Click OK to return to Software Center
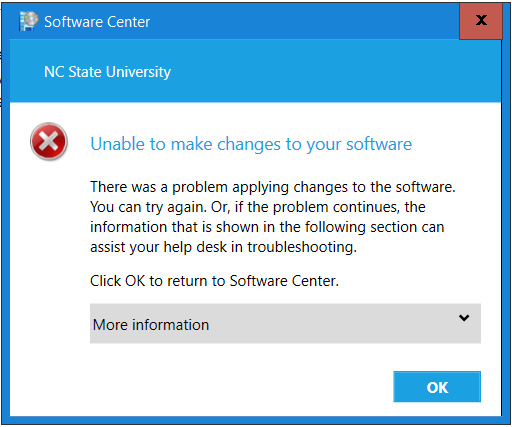The height and width of the screenshot is (427, 512). pyautogui.click(x=437, y=387)
